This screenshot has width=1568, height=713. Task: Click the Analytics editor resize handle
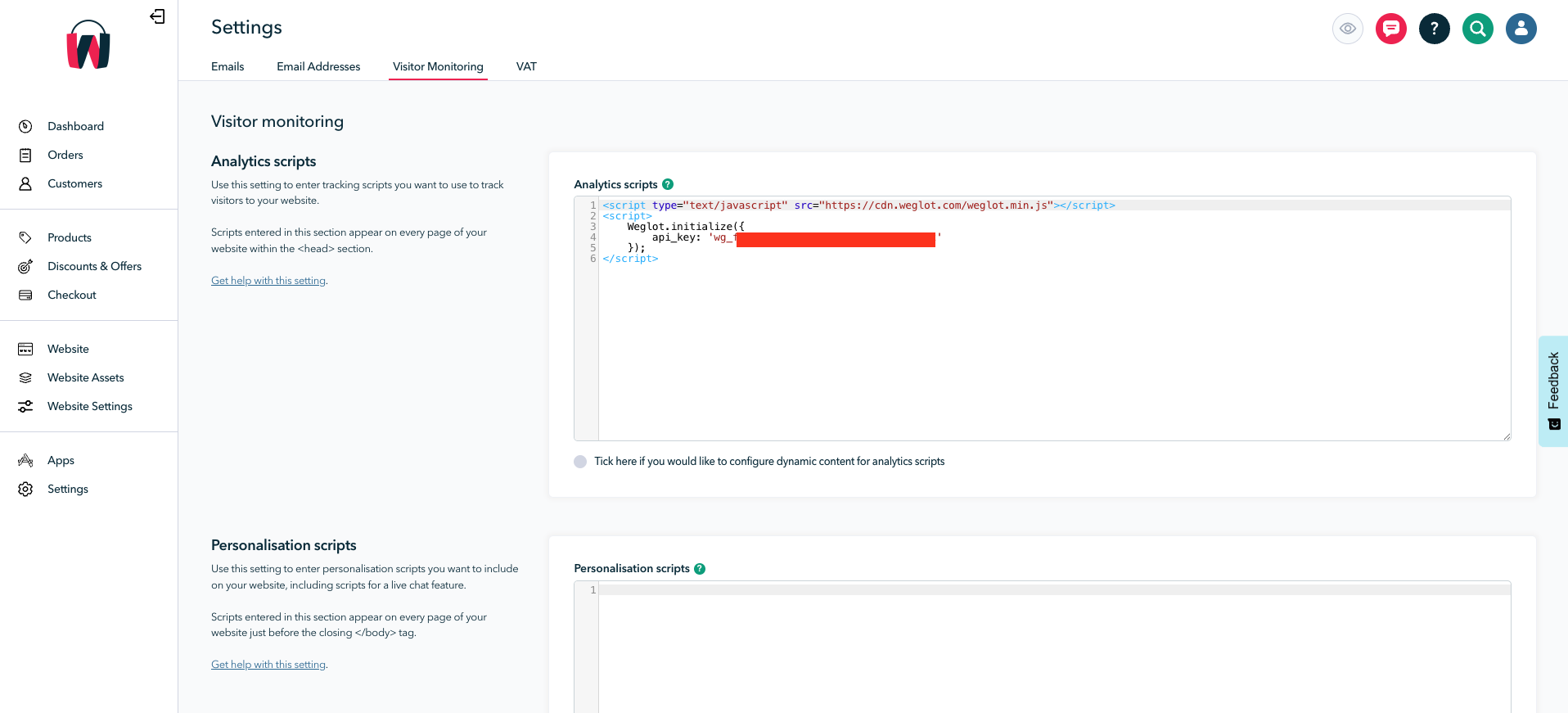tap(1506, 436)
